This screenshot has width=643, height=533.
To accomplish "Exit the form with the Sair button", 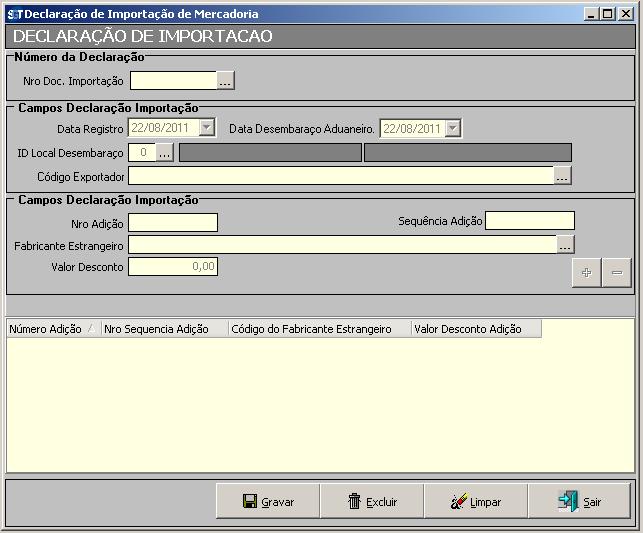I will point(579,502).
